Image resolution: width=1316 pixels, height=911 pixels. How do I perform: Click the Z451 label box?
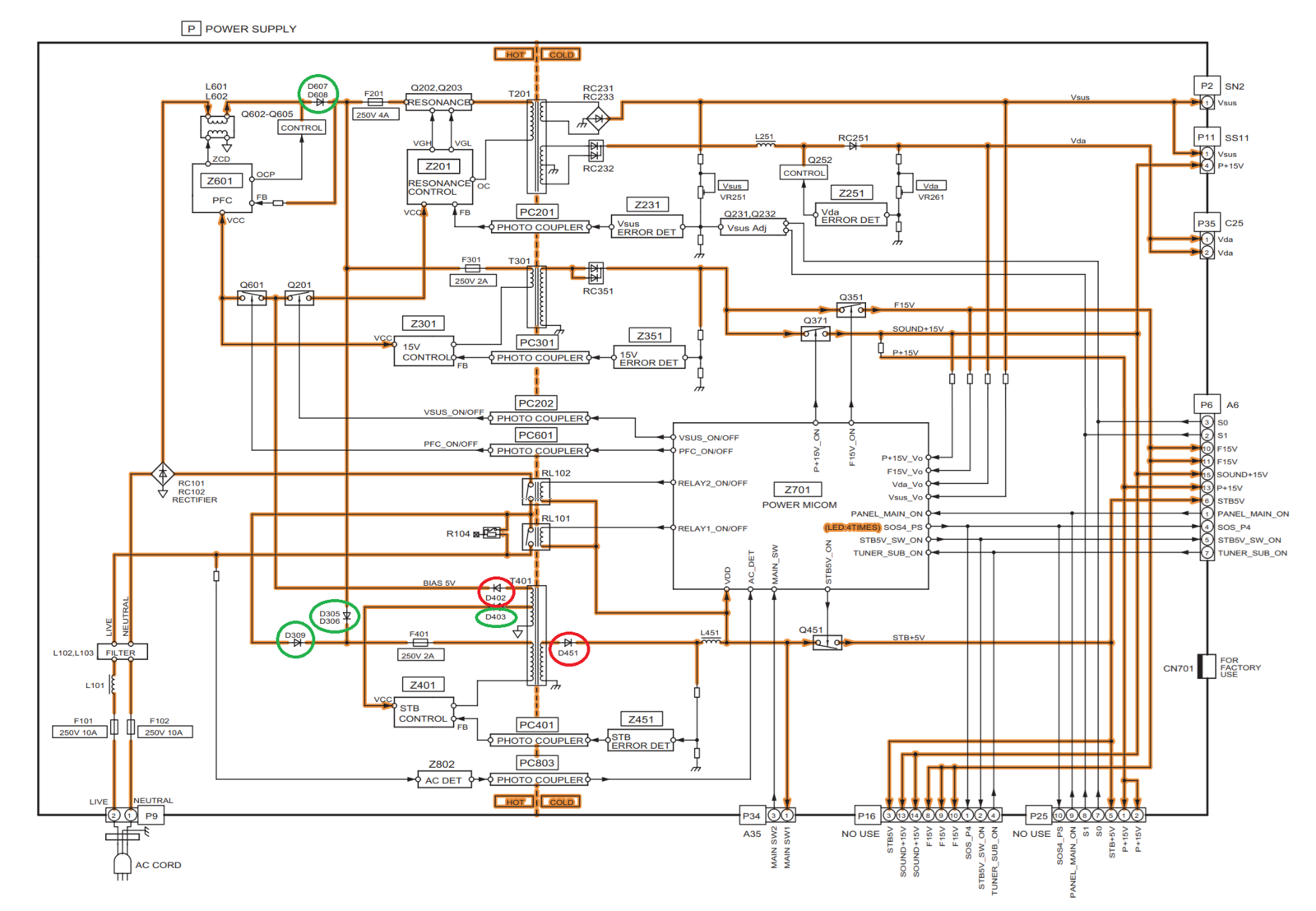(641, 719)
